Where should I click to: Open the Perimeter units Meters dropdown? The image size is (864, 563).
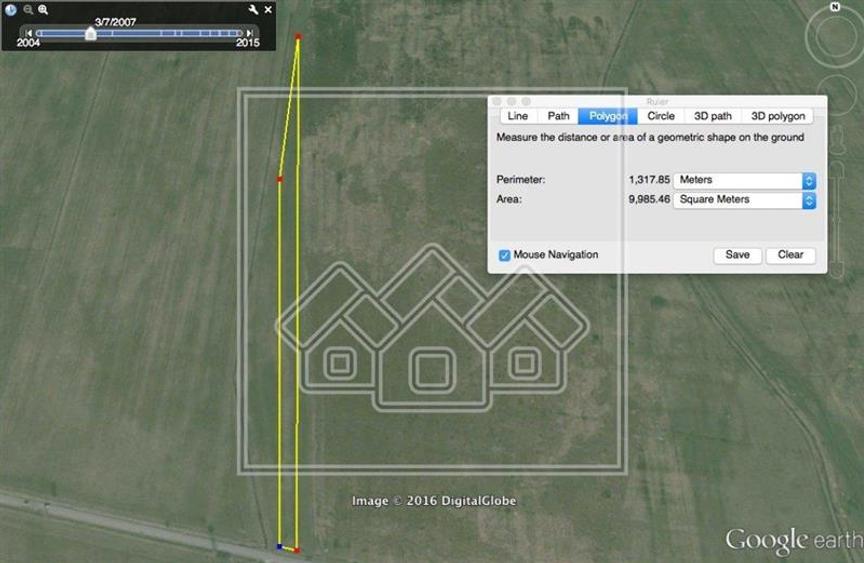pos(744,180)
